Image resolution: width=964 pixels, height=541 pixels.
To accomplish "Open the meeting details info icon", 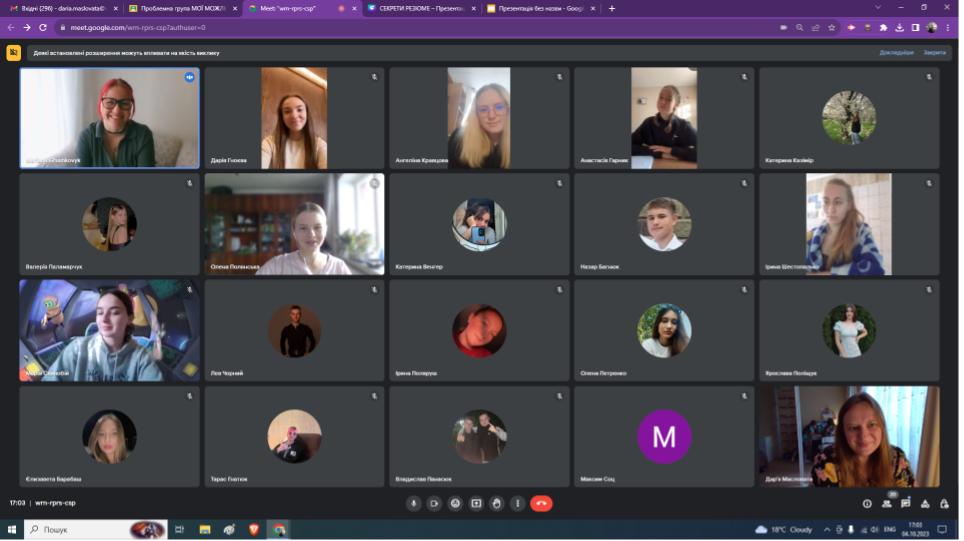I will point(867,503).
